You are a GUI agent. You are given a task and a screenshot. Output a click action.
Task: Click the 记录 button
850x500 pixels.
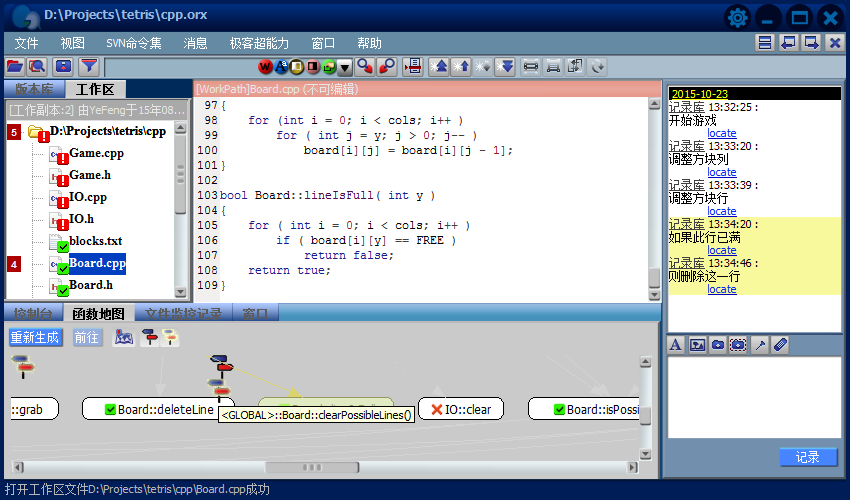point(808,457)
